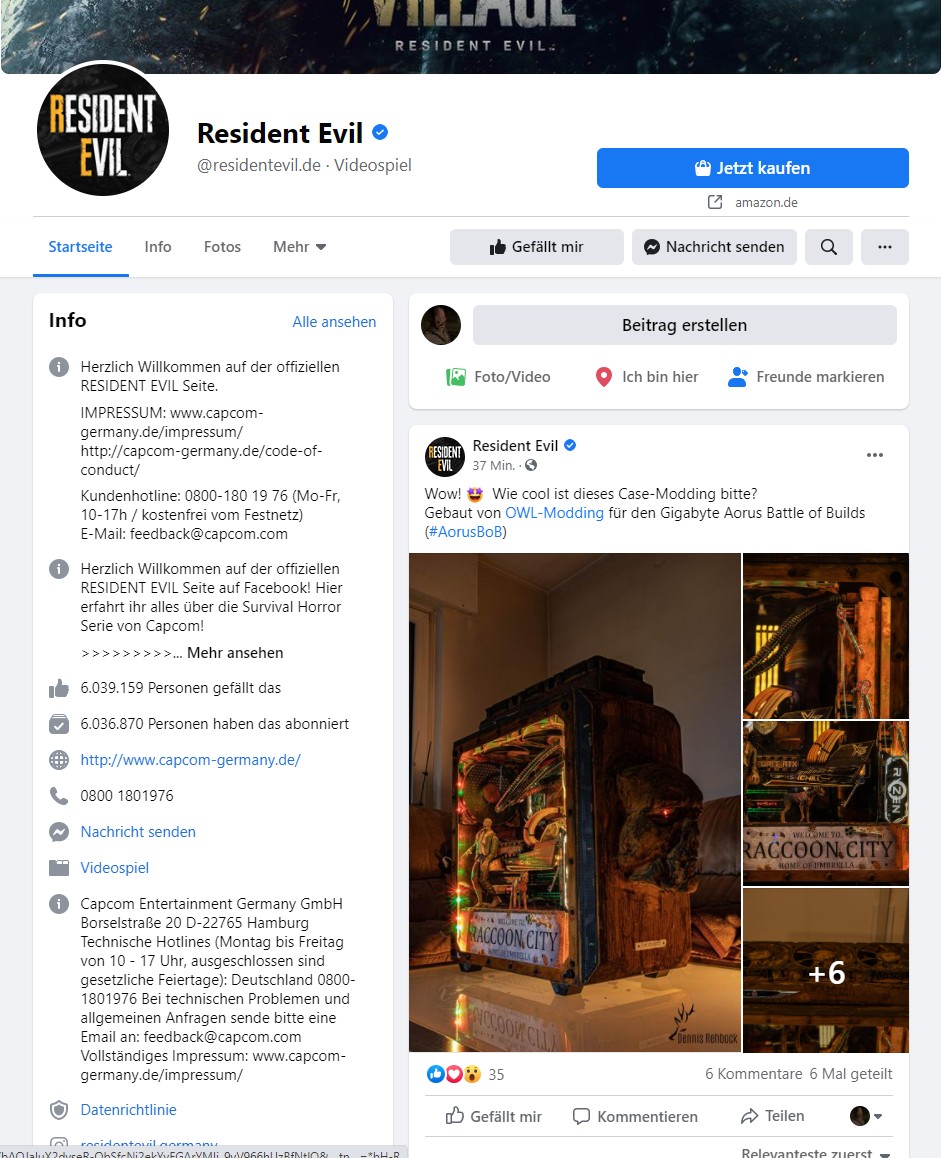Click the search magnifier icon button
Viewport: 941px width, 1158px height.
pyautogui.click(x=829, y=247)
